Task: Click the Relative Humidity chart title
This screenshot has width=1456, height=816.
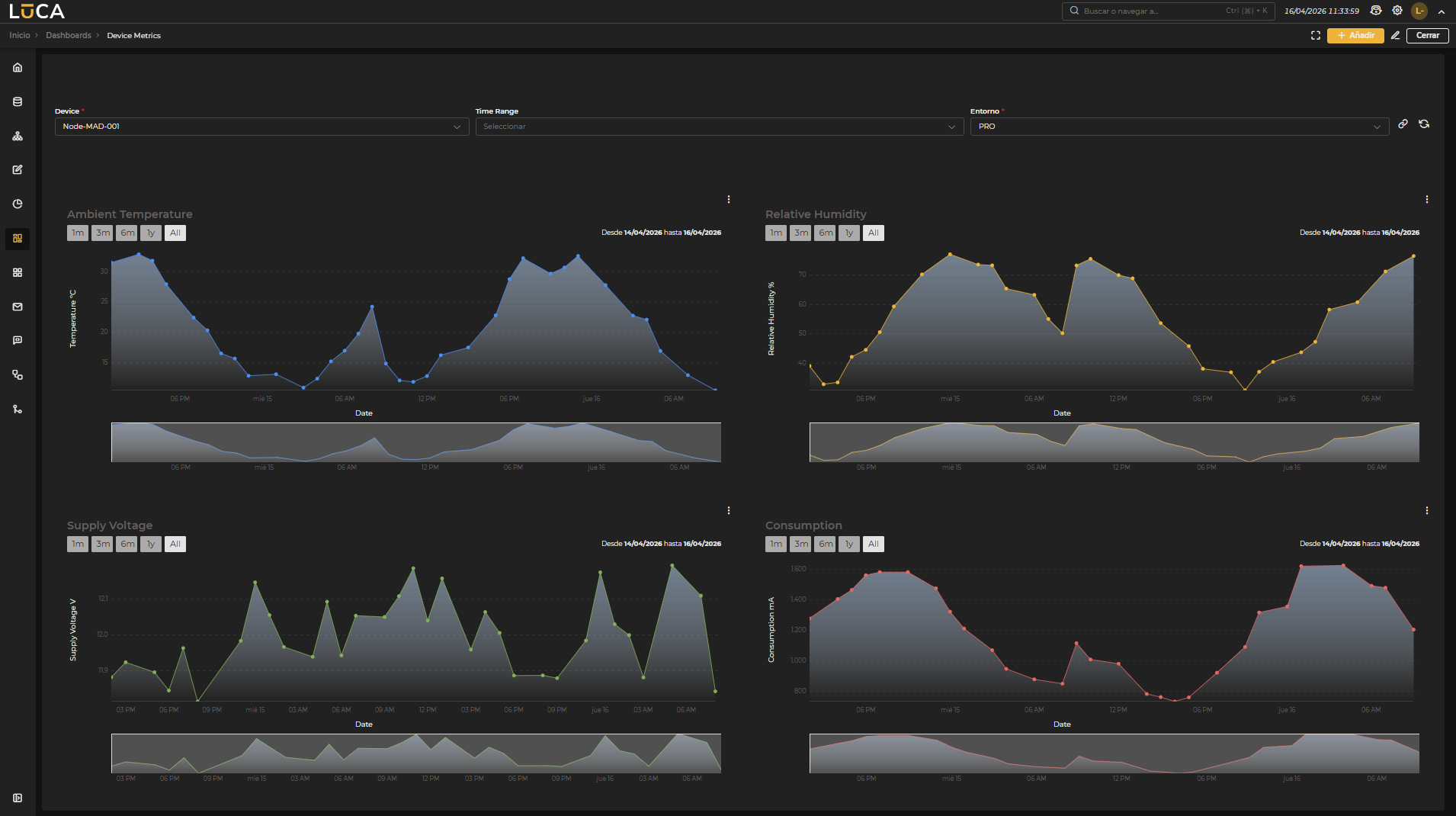Action: (816, 214)
